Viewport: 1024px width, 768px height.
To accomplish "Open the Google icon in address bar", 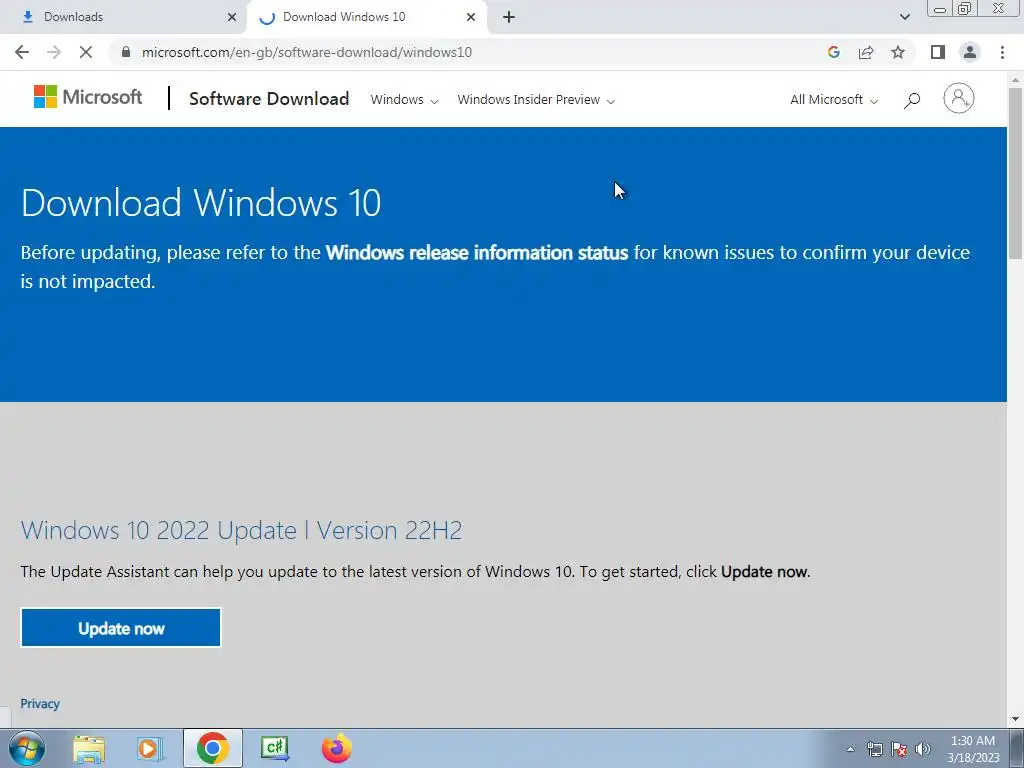I will [833, 52].
